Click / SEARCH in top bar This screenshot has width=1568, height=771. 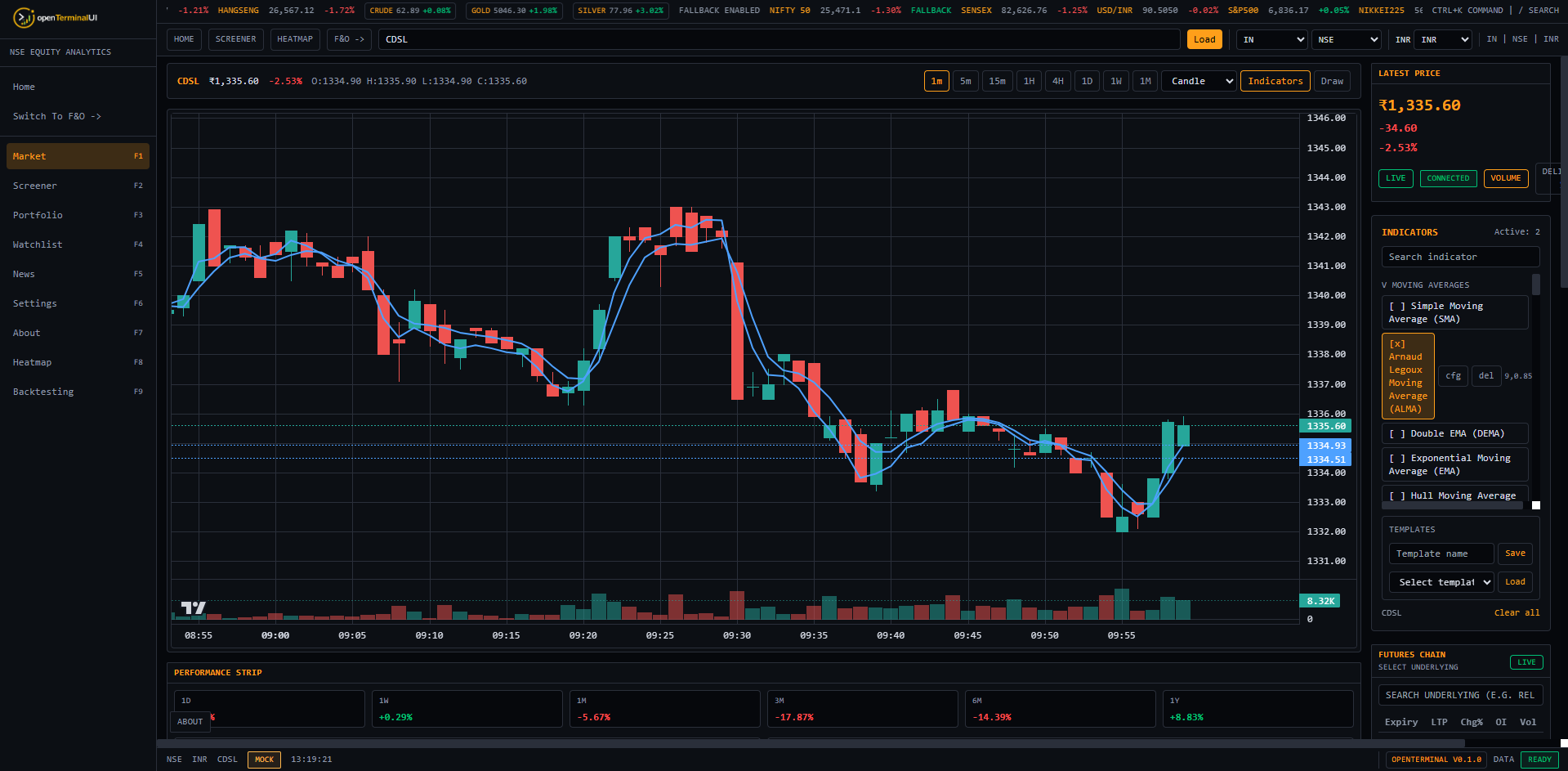coord(1539,11)
